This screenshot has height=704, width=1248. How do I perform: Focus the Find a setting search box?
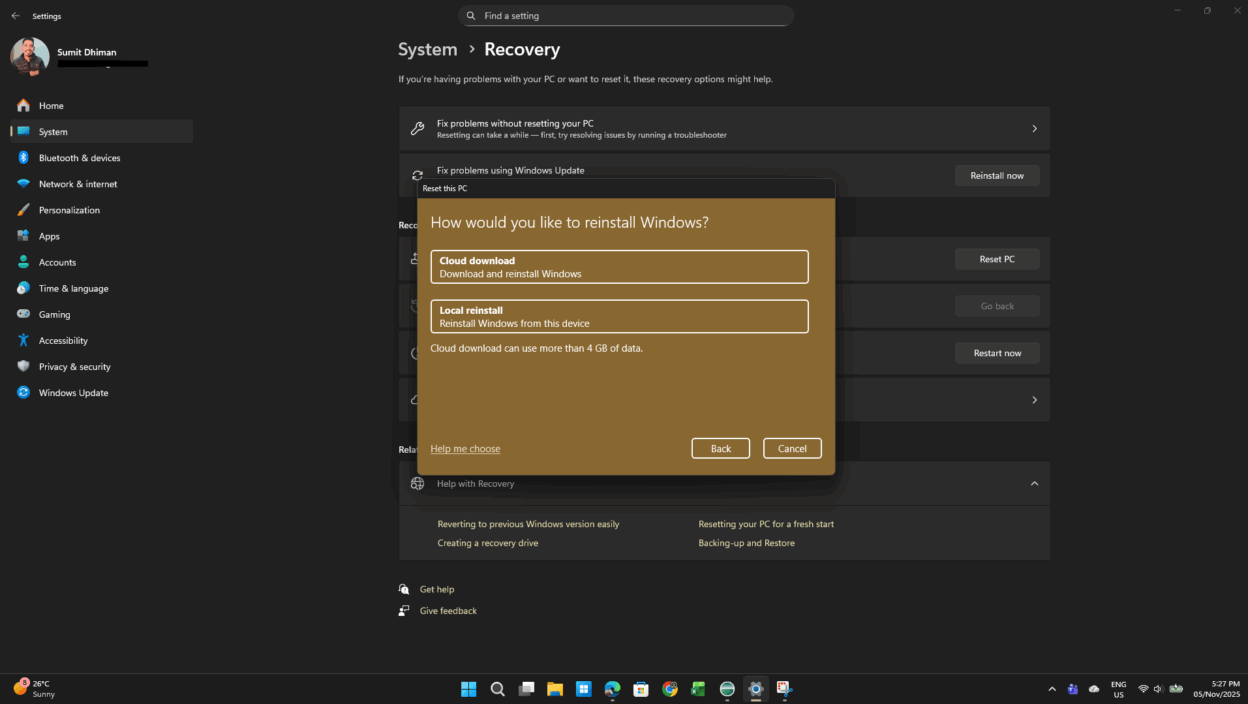[x=626, y=16]
